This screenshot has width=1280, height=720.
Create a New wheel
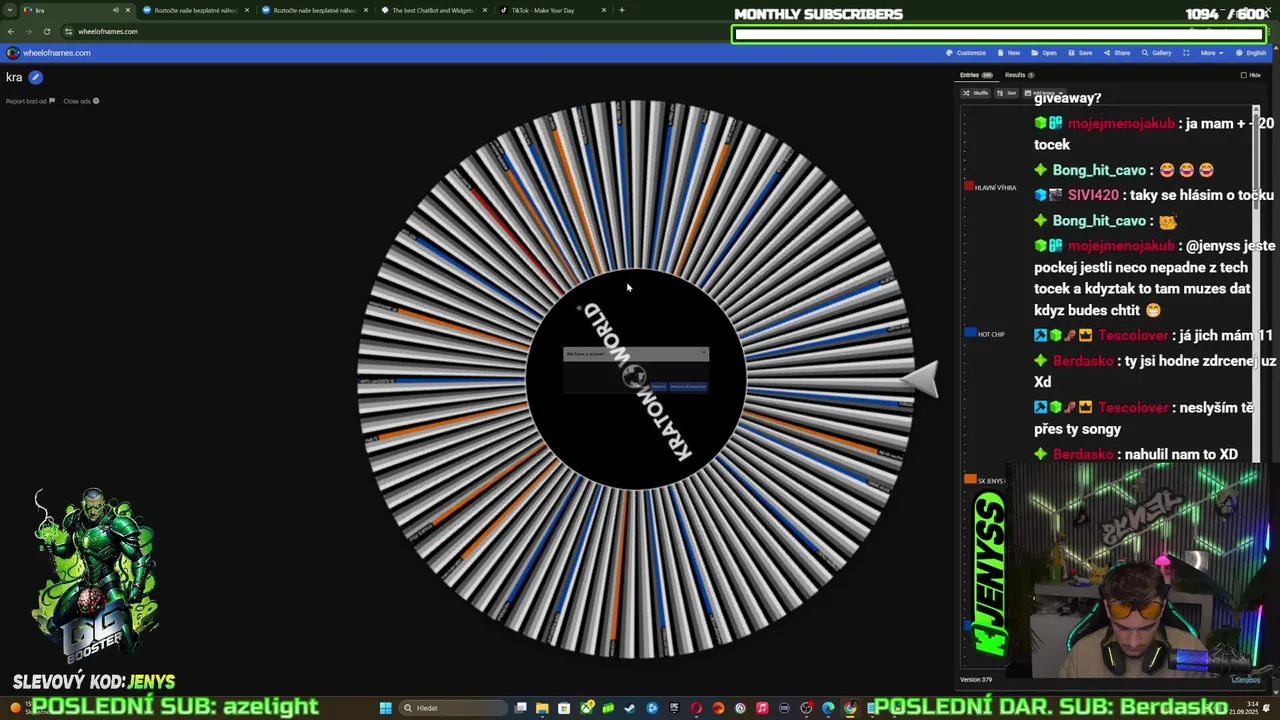coord(1009,53)
